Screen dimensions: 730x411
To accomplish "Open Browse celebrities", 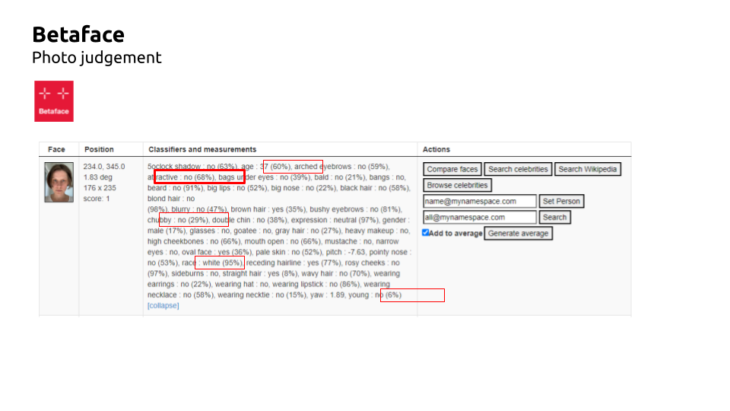I will coord(457,185).
